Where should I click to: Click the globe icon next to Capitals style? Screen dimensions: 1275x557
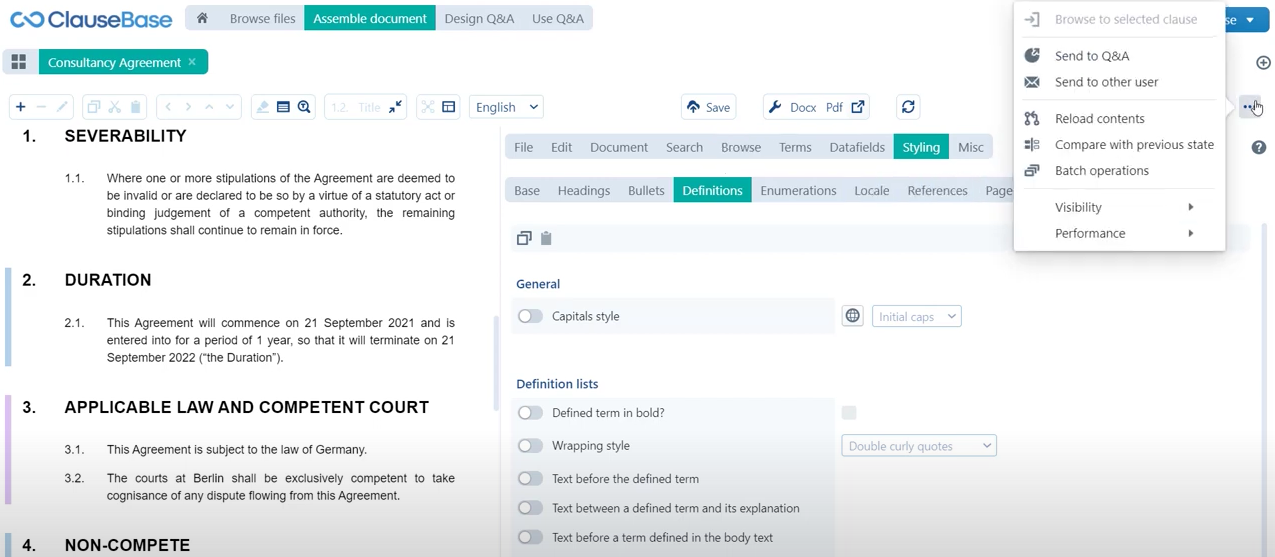coord(852,316)
